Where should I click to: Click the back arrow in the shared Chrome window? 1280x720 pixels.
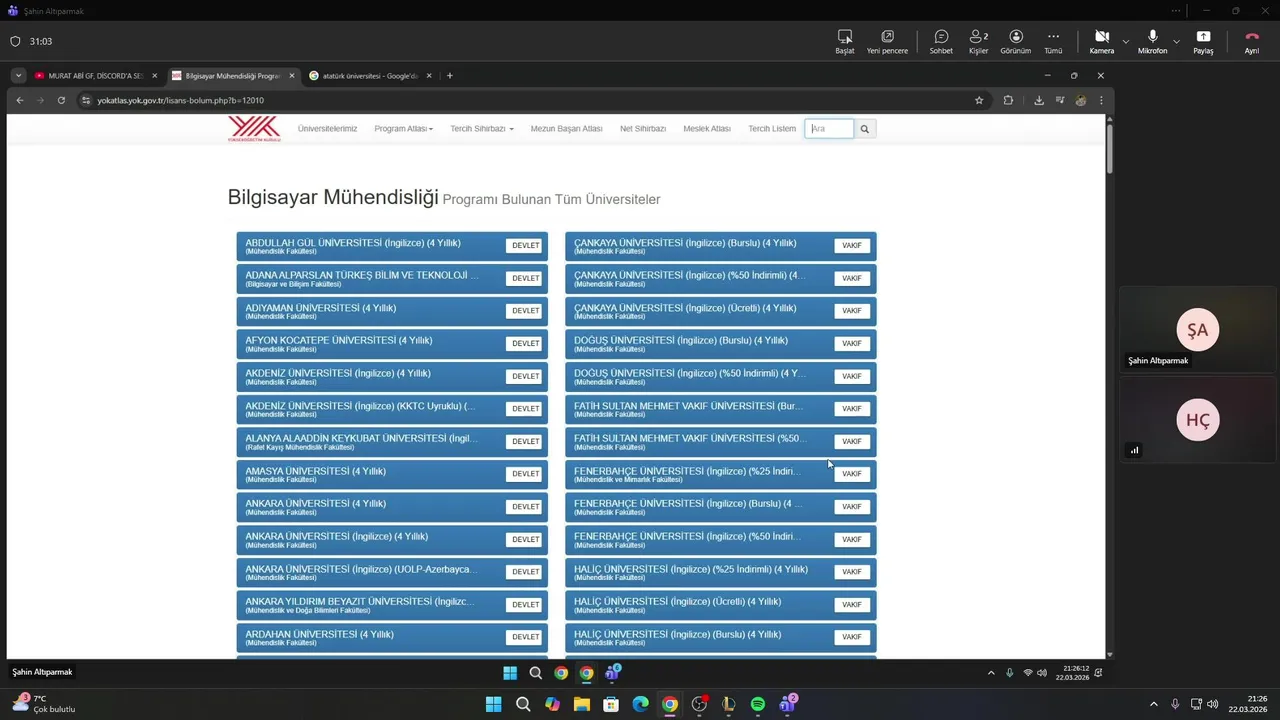coord(19,100)
